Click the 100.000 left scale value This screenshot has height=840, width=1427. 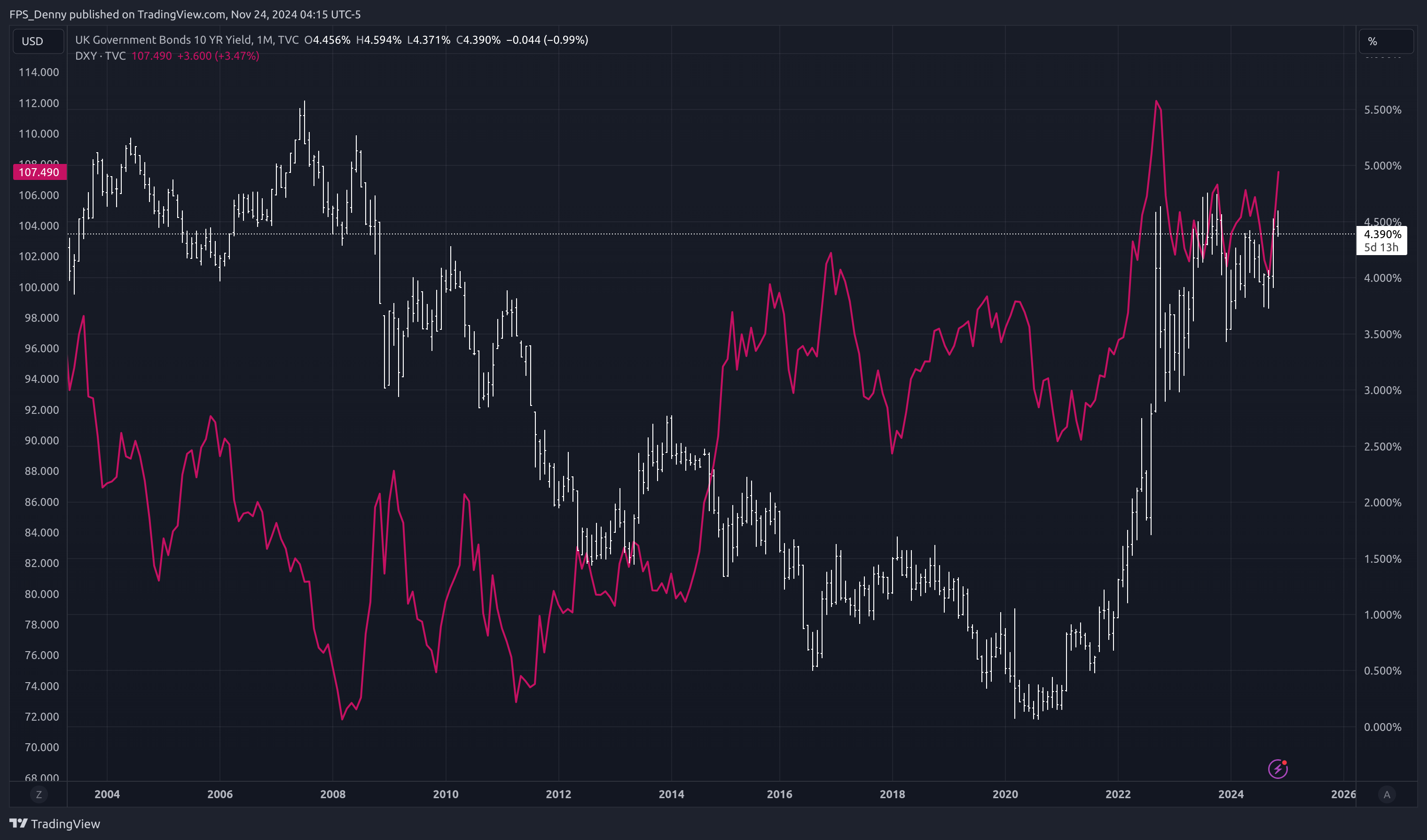click(x=39, y=287)
